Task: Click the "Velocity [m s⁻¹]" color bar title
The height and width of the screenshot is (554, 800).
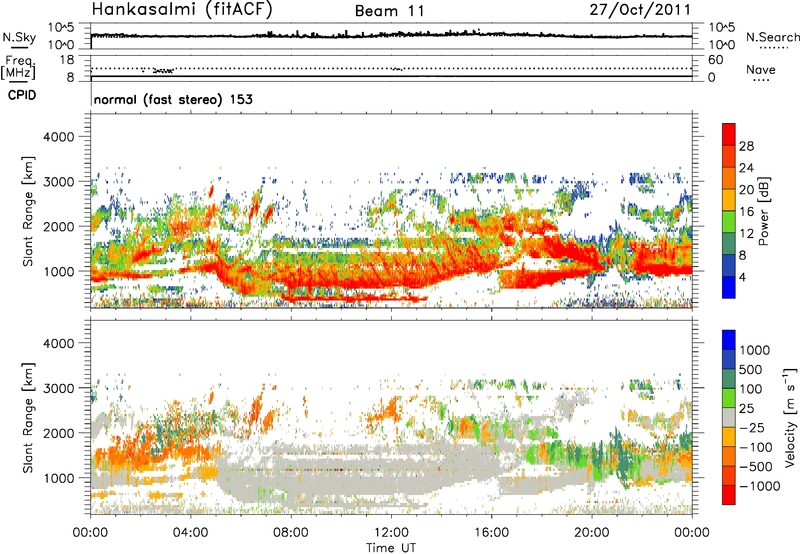Action: [x=790, y=417]
